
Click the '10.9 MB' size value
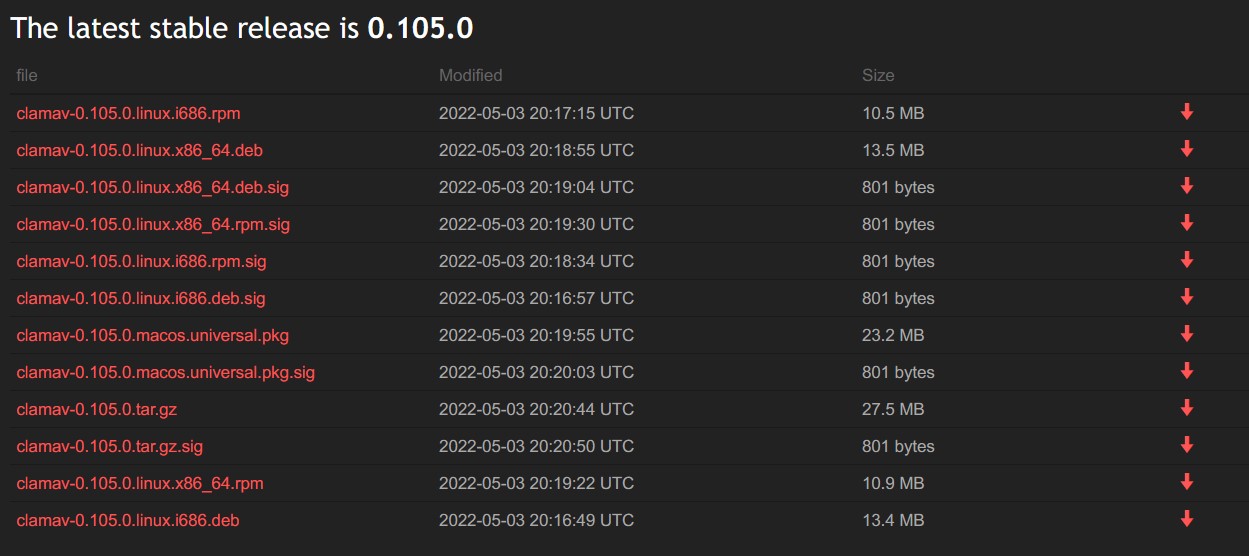[893, 483]
